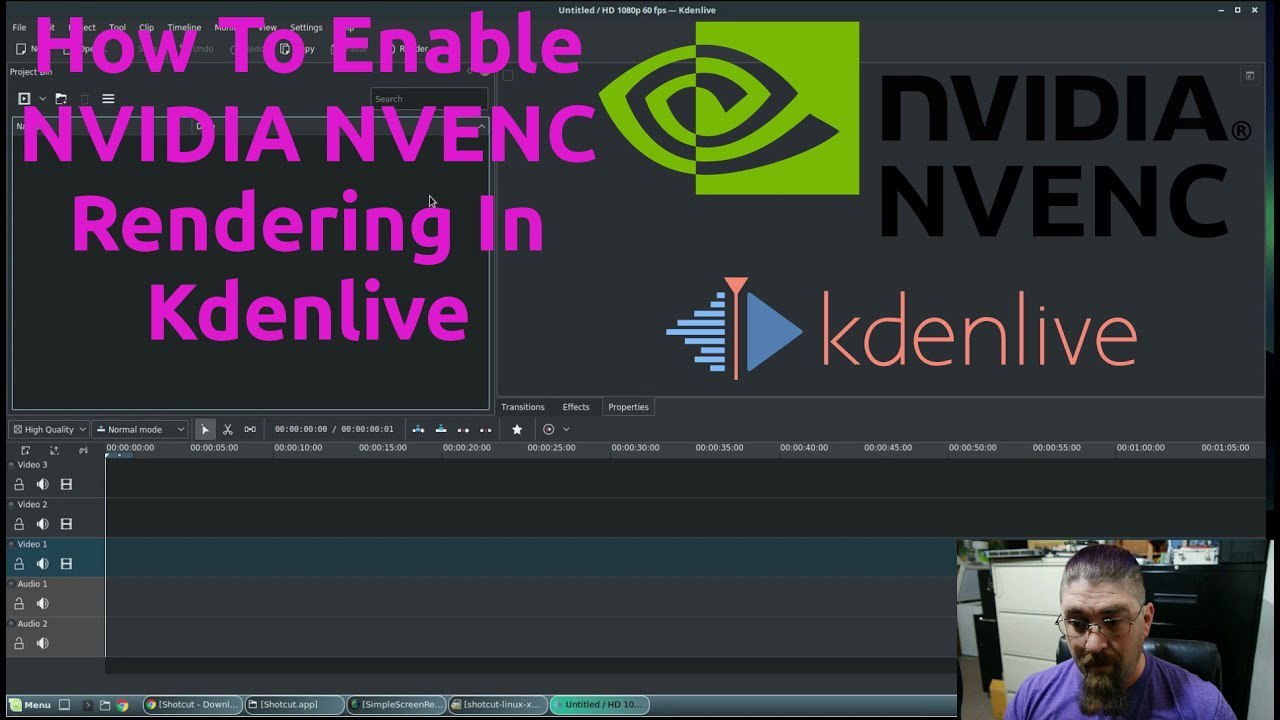This screenshot has height=720, width=1280.
Task: Switch to Shotcut Download Chrome window
Action: pyautogui.click(x=193, y=704)
